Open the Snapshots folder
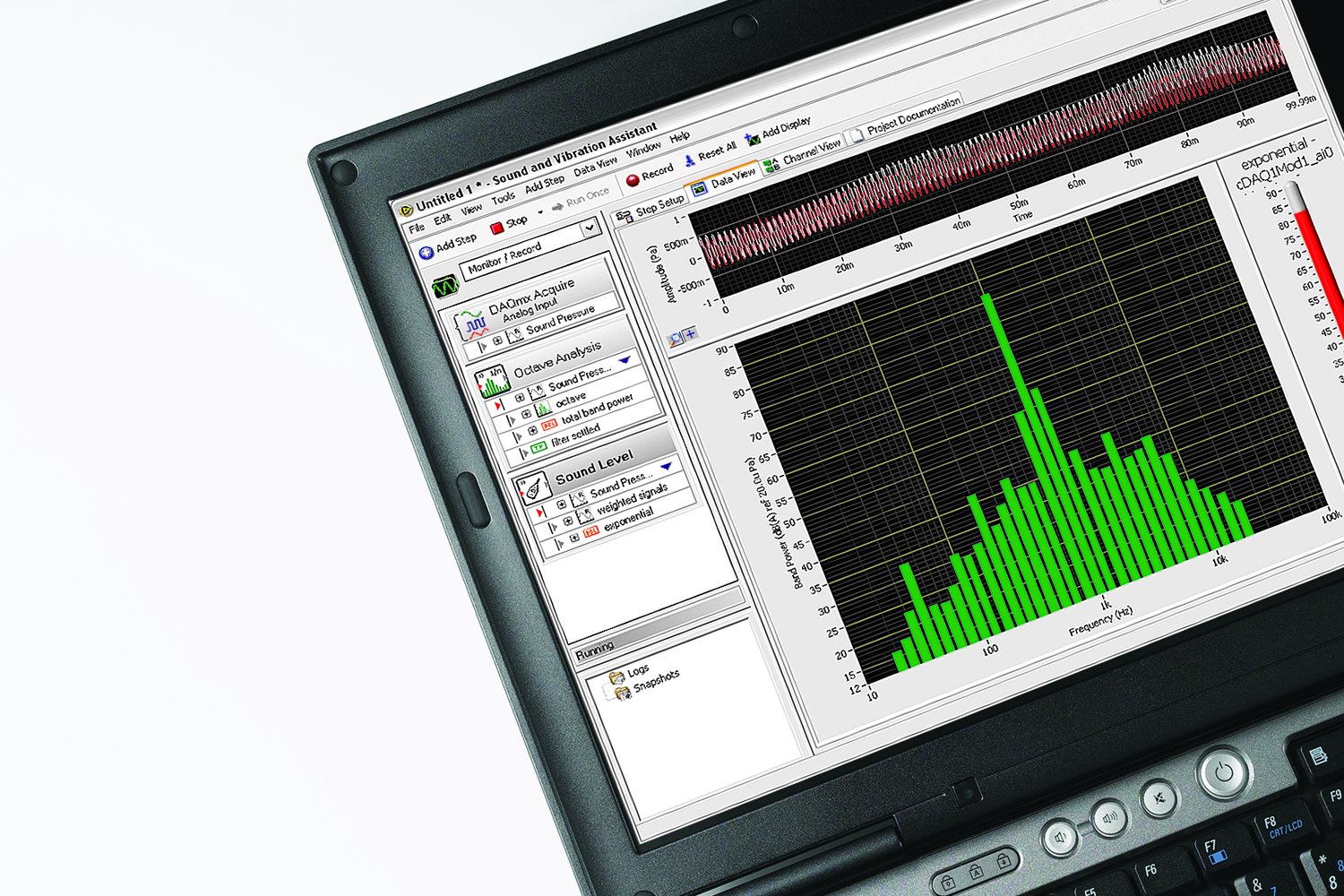Screen dimensions: 1344x896 [x=623, y=693]
